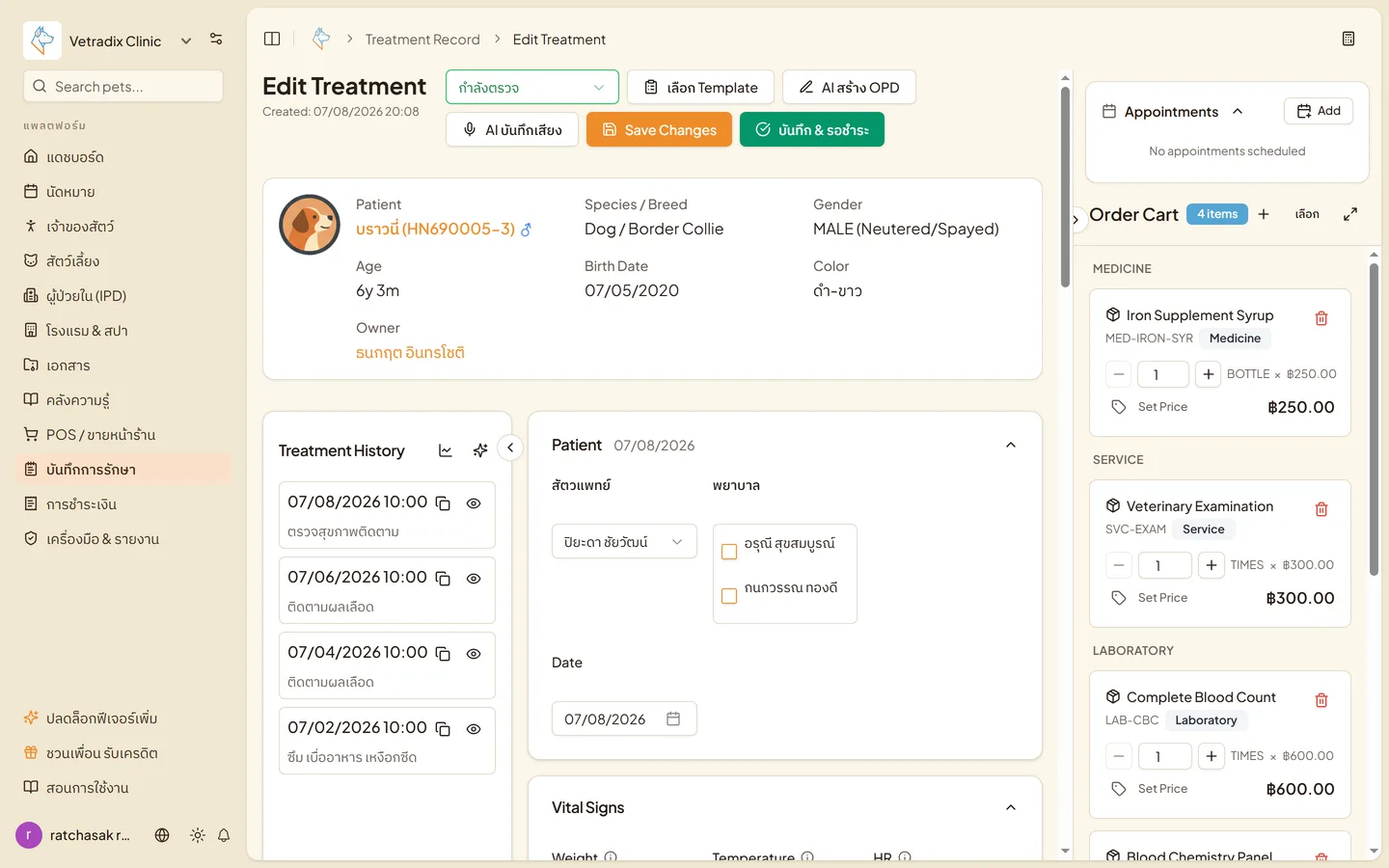Image resolution: width=1389 pixels, height=868 pixels.
Task: Open veterinarian dropdown ปิยะดา ชัยวัฒน์
Action: pos(624,542)
